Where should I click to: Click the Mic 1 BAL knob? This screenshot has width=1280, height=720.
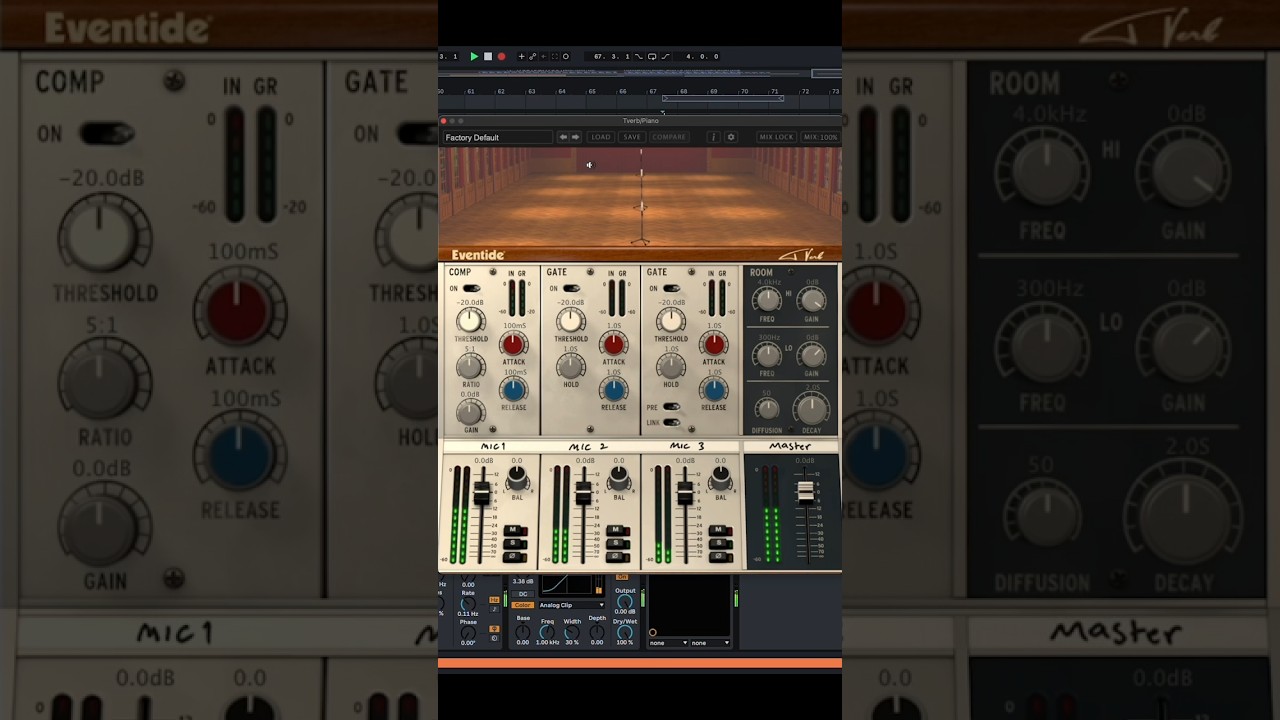click(x=517, y=478)
